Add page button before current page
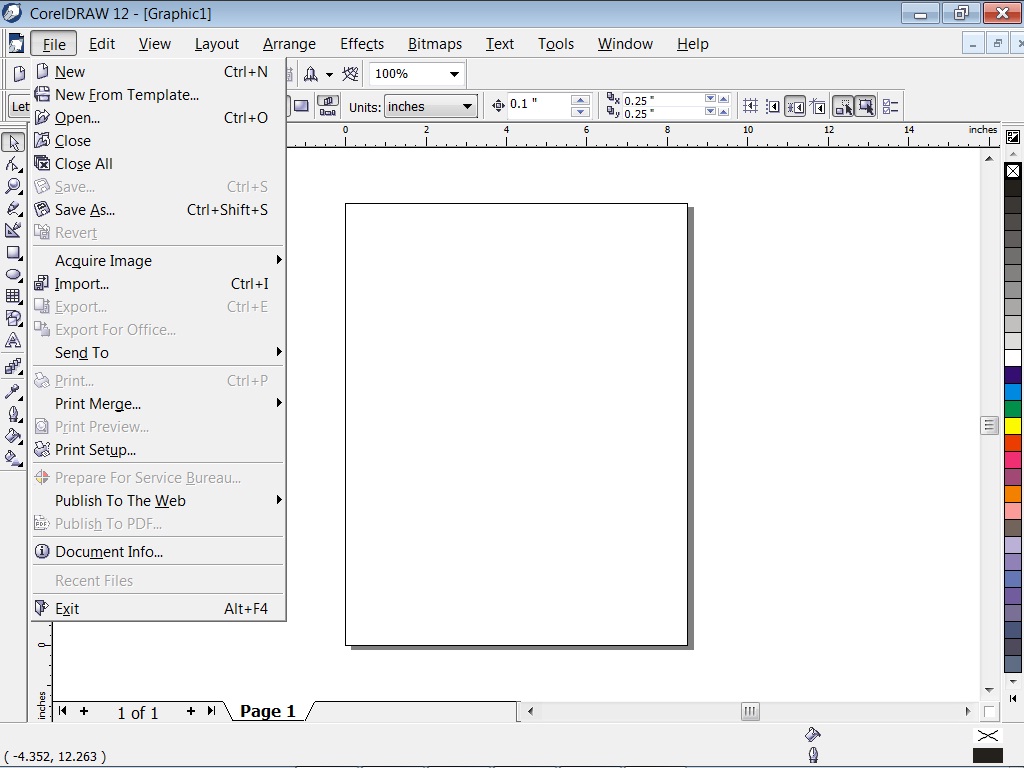1024x768 pixels. [x=84, y=711]
